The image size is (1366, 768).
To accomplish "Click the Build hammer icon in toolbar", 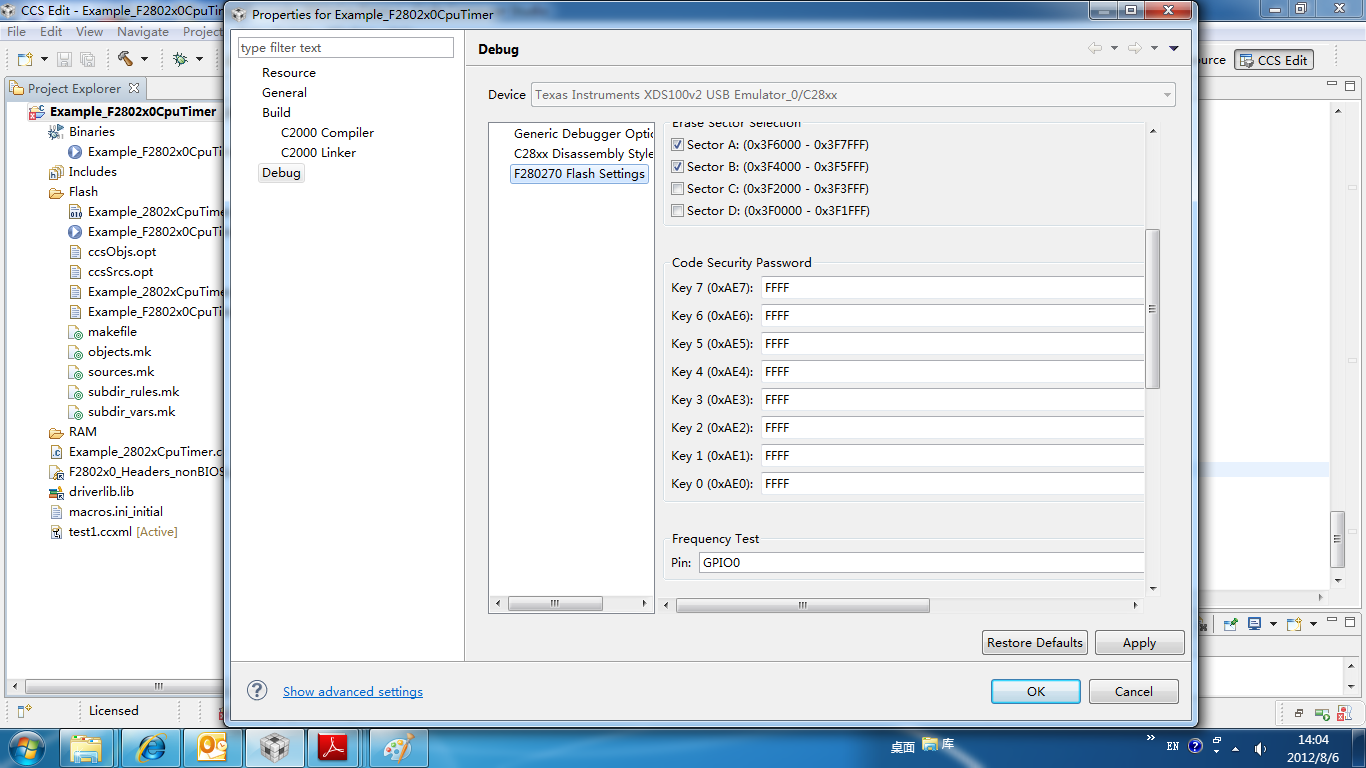I will click(x=125, y=59).
